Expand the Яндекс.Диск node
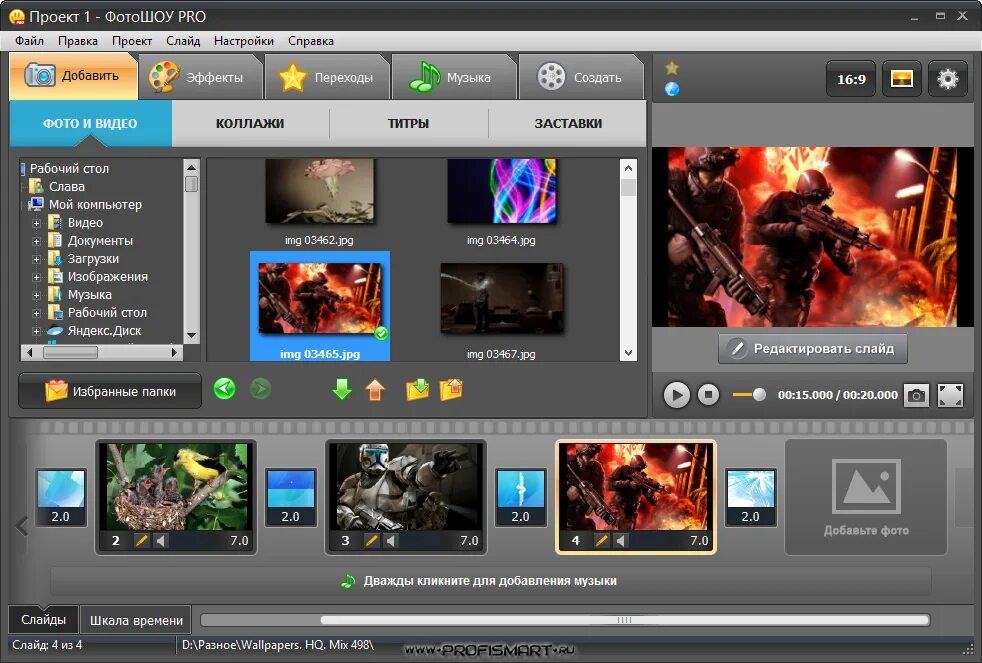The width and height of the screenshot is (982, 663). coord(36,331)
